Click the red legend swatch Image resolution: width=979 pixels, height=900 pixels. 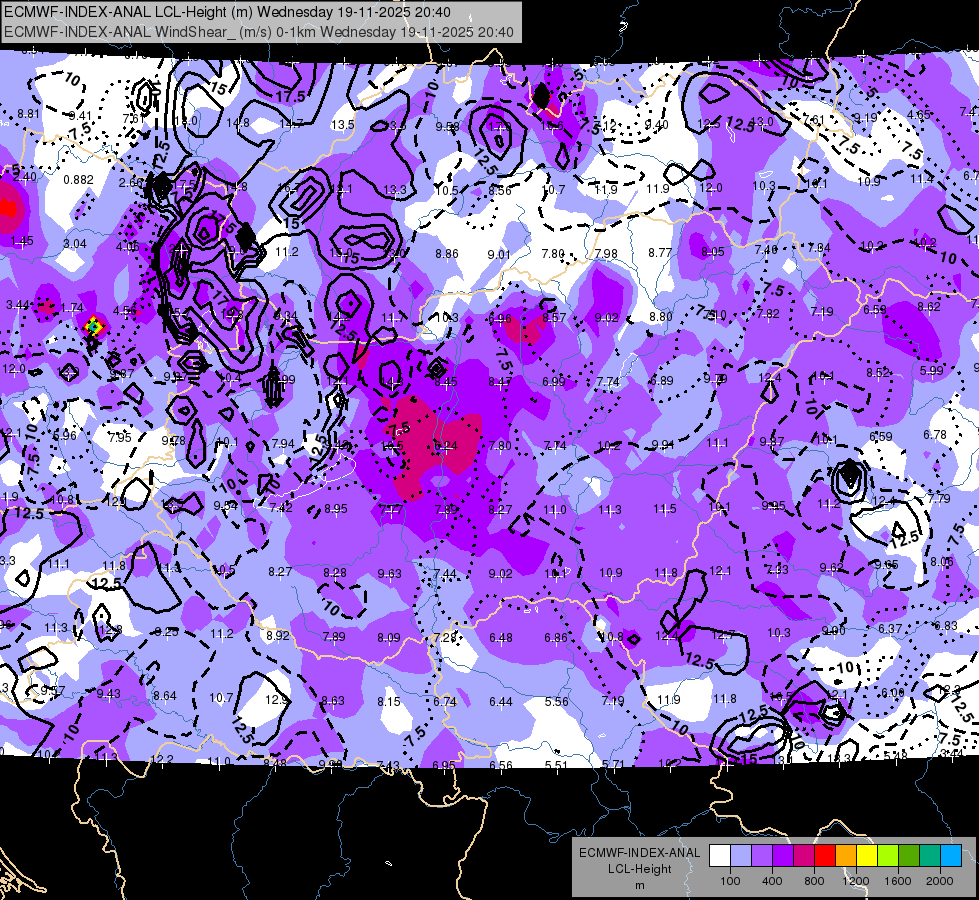click(825, 856)
